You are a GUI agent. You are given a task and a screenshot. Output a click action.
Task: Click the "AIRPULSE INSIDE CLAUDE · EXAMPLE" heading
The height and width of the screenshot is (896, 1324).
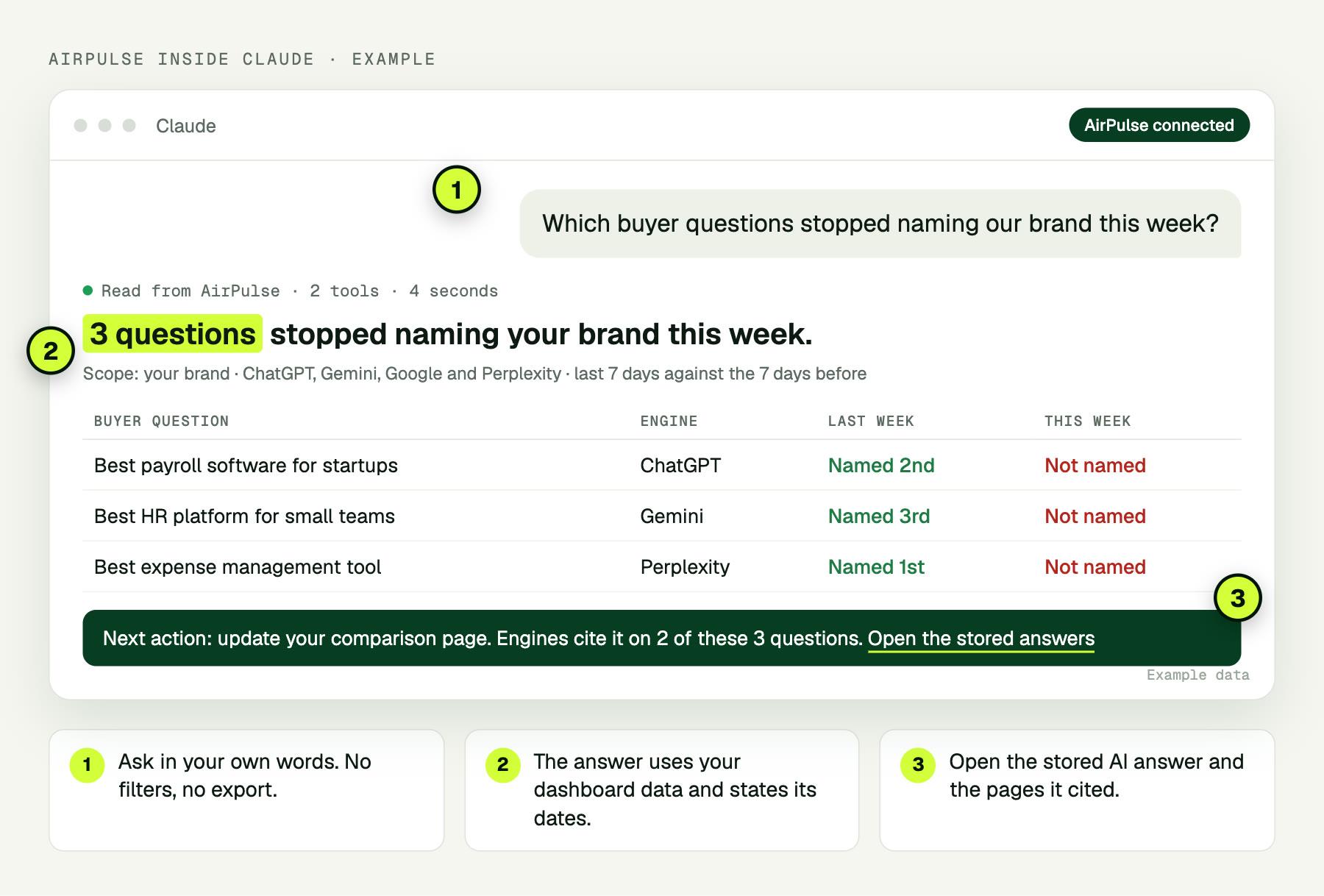(x=242, y=60)
